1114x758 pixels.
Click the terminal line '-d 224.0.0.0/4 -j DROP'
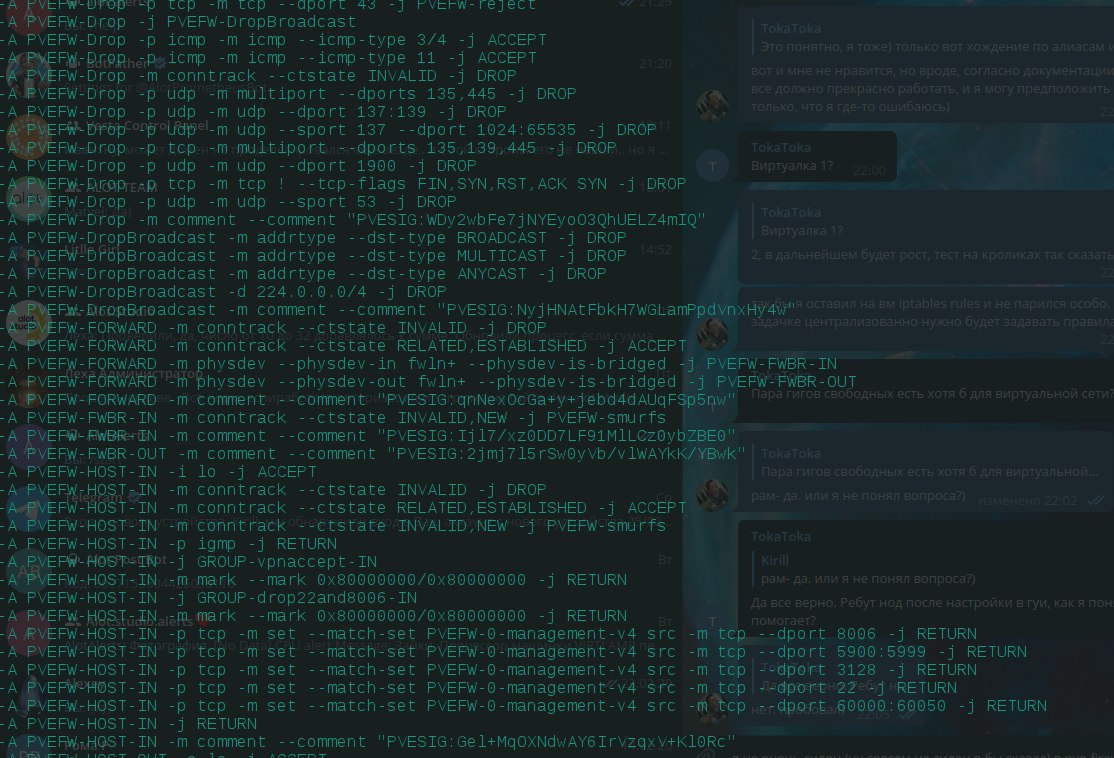click(x=224, y=292)
